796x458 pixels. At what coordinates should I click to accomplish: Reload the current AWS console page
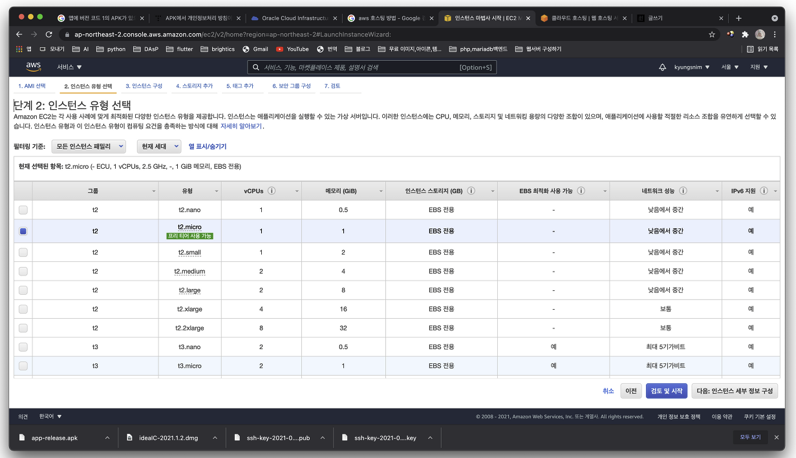pyautogui.click(x=49, y=35)
